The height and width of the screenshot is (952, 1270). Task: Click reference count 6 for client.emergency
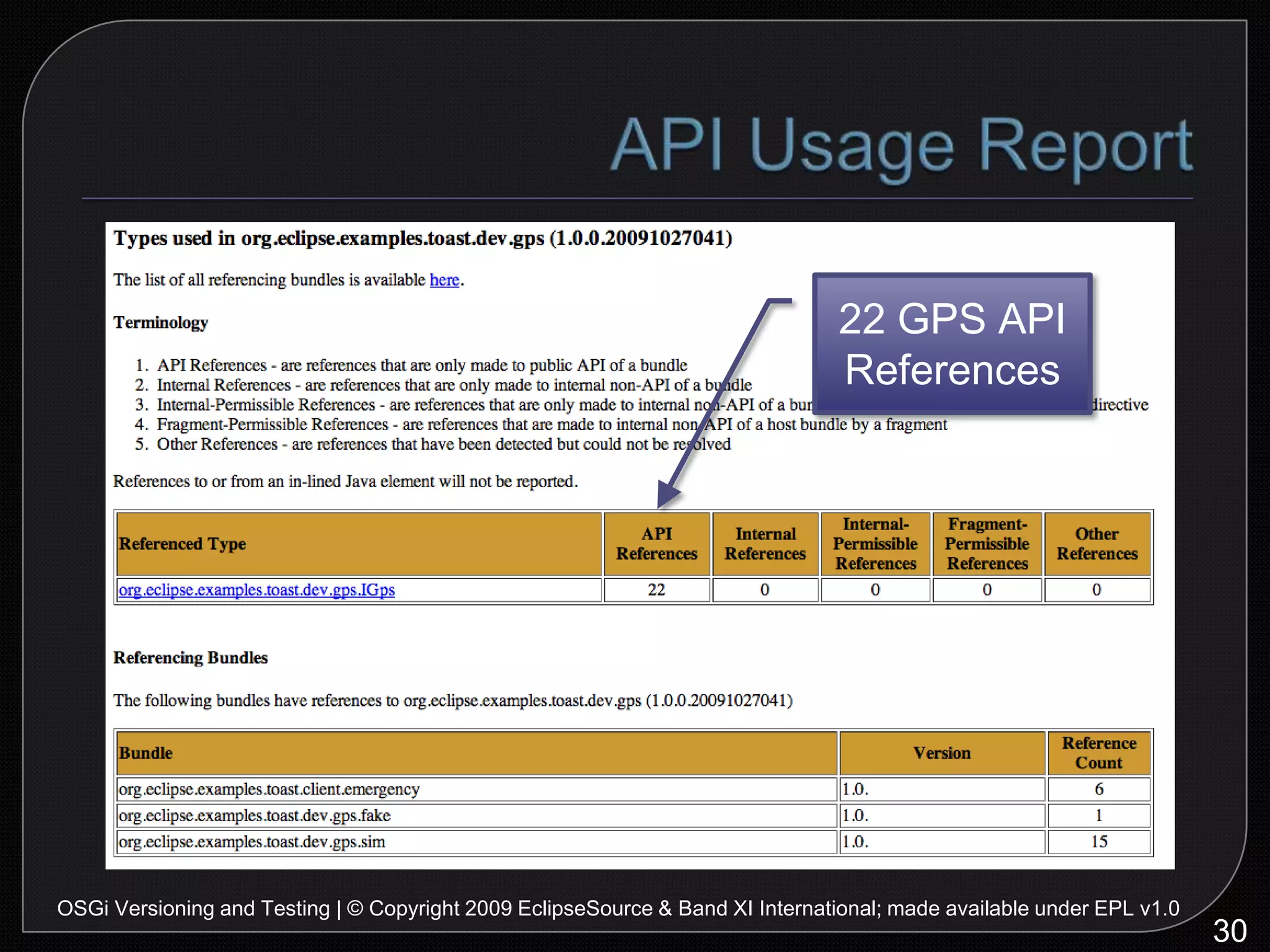tap(1099, 789)
